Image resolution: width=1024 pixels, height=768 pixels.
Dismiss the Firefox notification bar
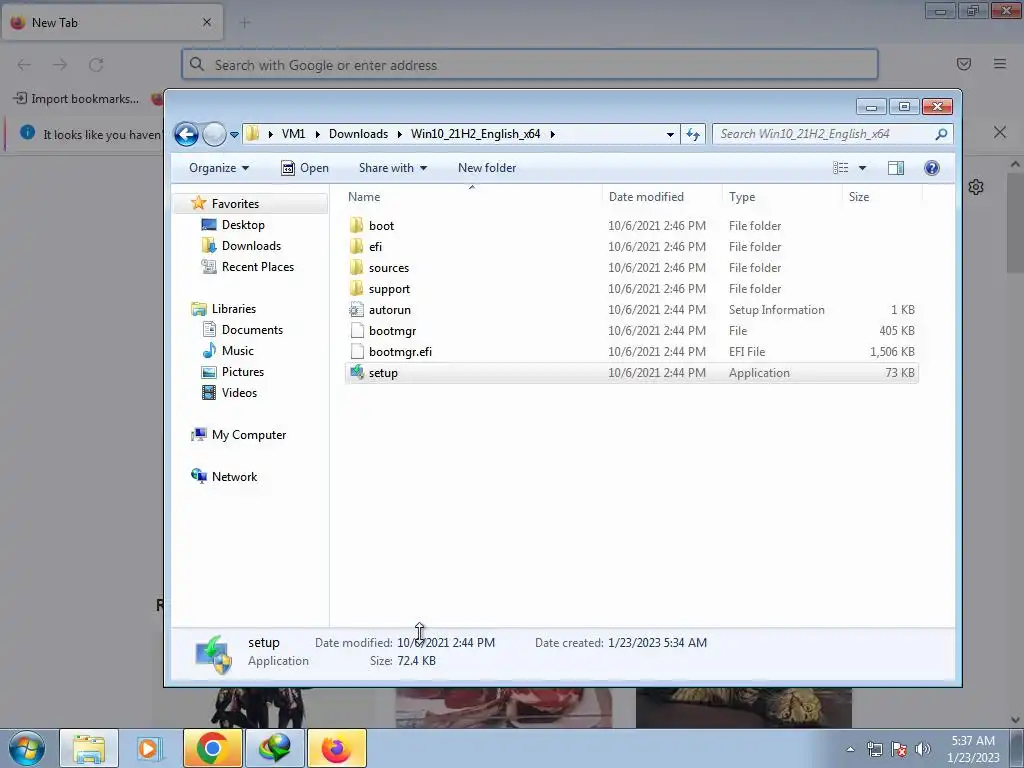1000,132
